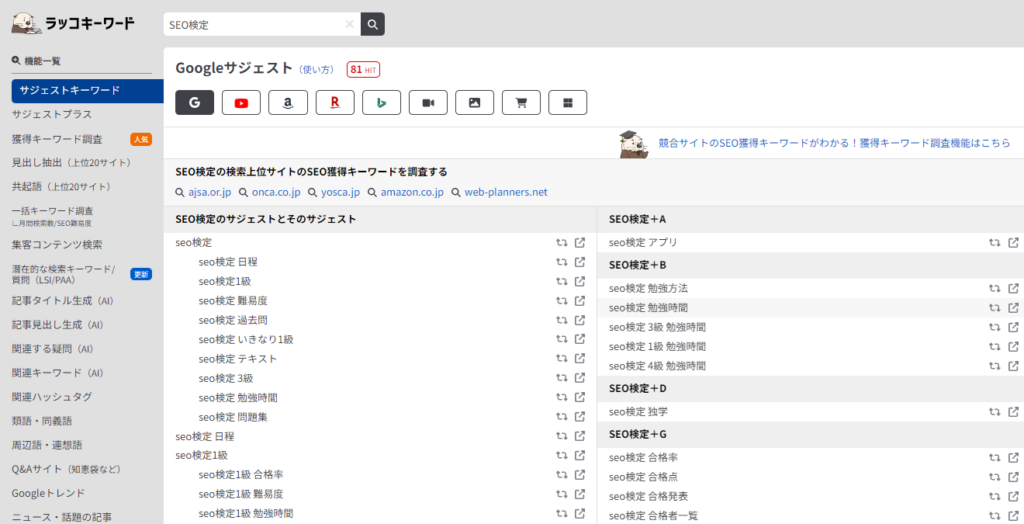Screen dimensions: 1024x524
Task: Click the search magnifier button
Action: pos(372,24)
